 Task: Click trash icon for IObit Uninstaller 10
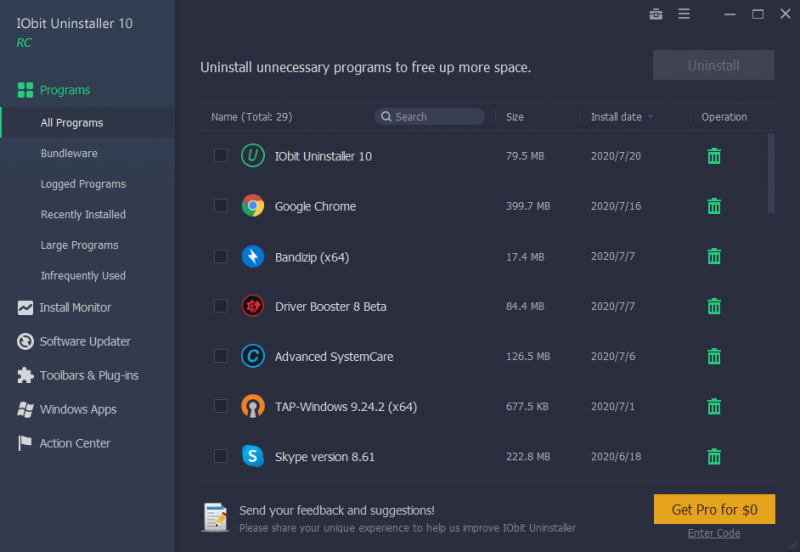tap(714, 156)
